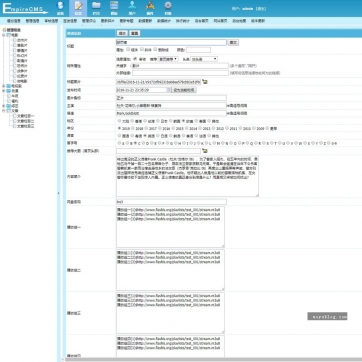The width and height of the screenshot is (362, 362).
Task: Click the calendar icon next to publish time
Action: click(x=169, y=90)
